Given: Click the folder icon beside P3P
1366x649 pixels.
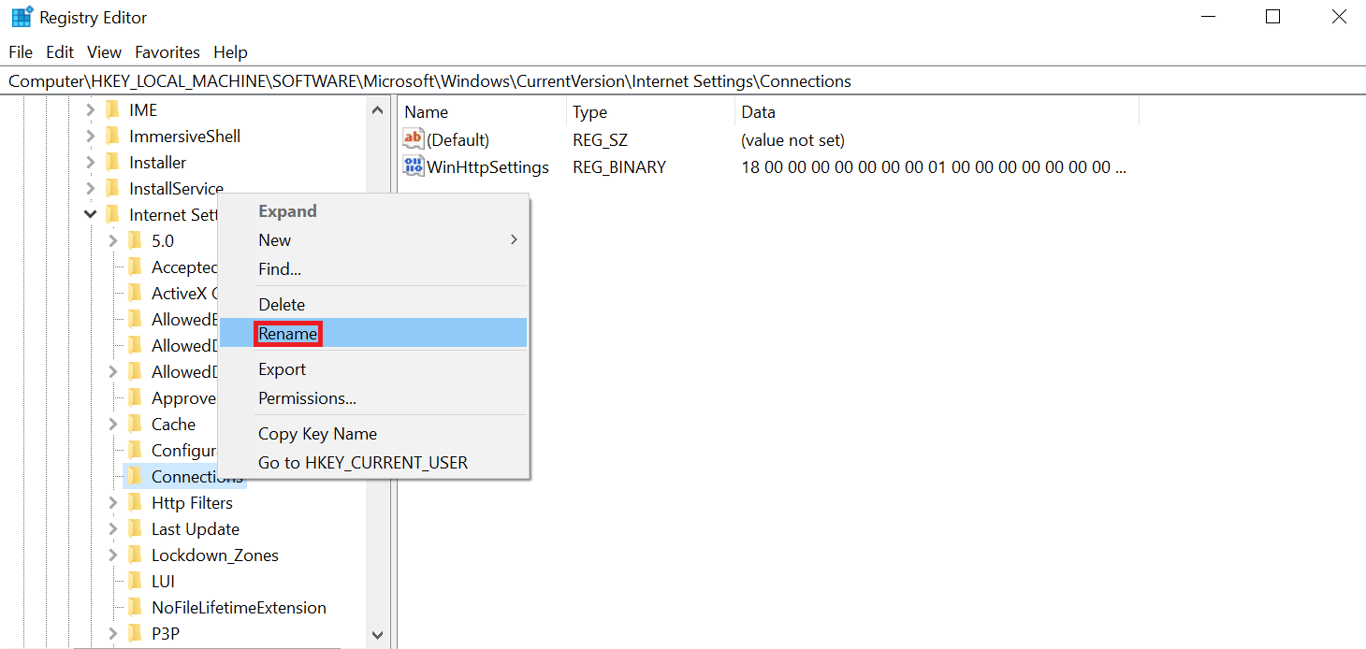Looking at the screenshot, I should pos(137,632).
